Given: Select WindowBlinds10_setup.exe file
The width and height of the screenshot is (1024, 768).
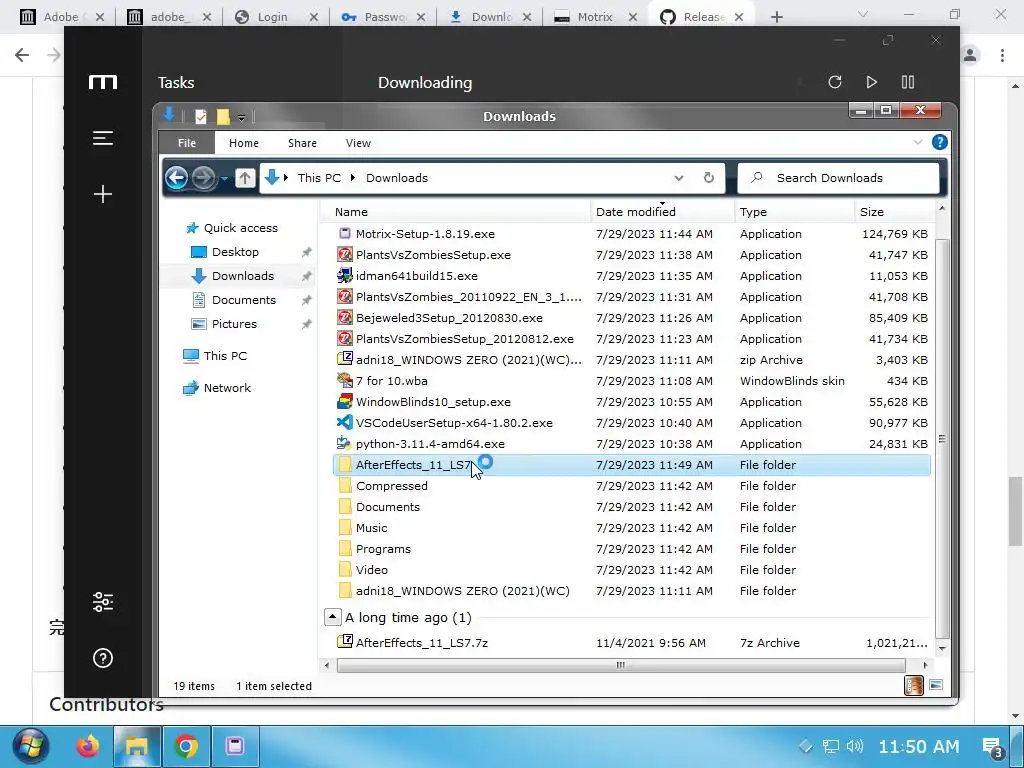Looking at the screenshot, I should (x=632, y=402).
